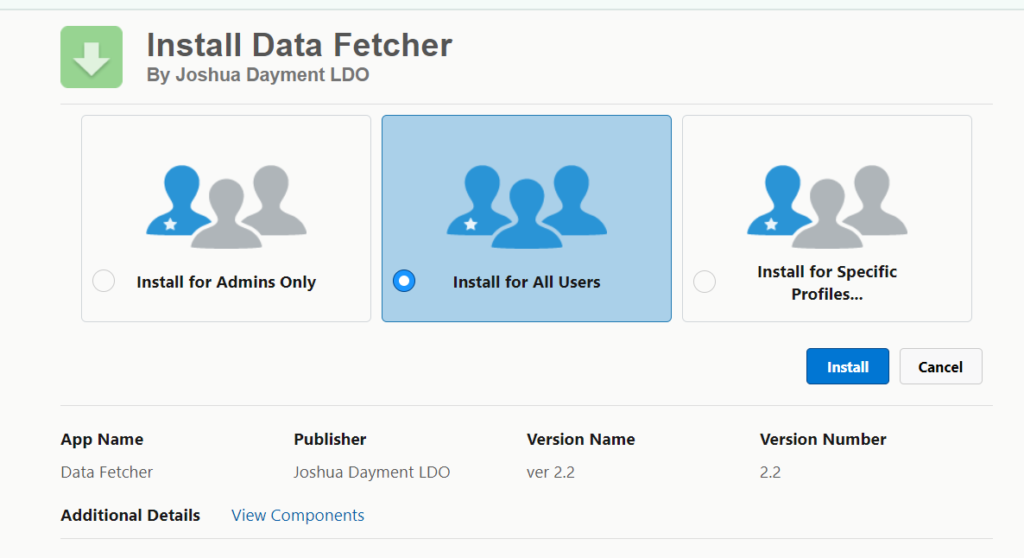Click the green download package icon
Screen dimensions: 1024x558
(x=91, y=57)
